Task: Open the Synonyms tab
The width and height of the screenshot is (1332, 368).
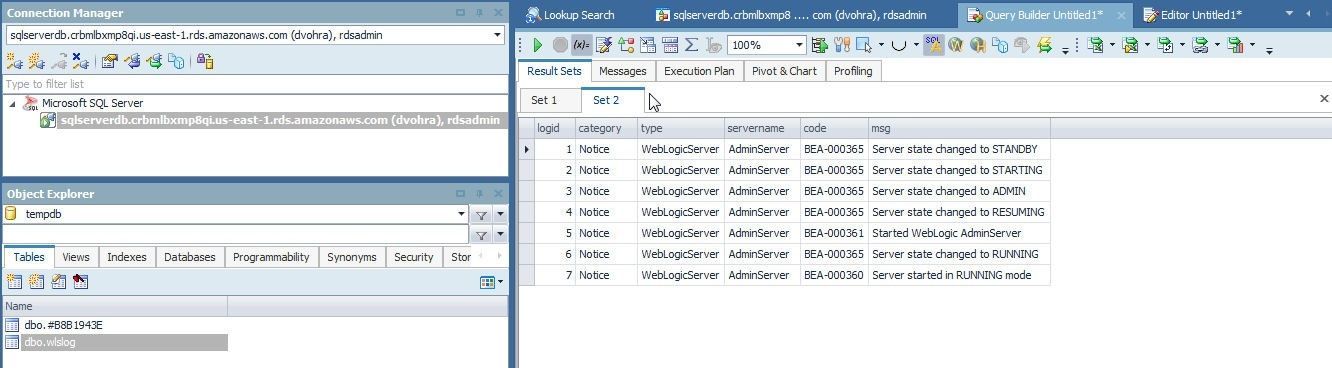Action: [x=352, y=257]
